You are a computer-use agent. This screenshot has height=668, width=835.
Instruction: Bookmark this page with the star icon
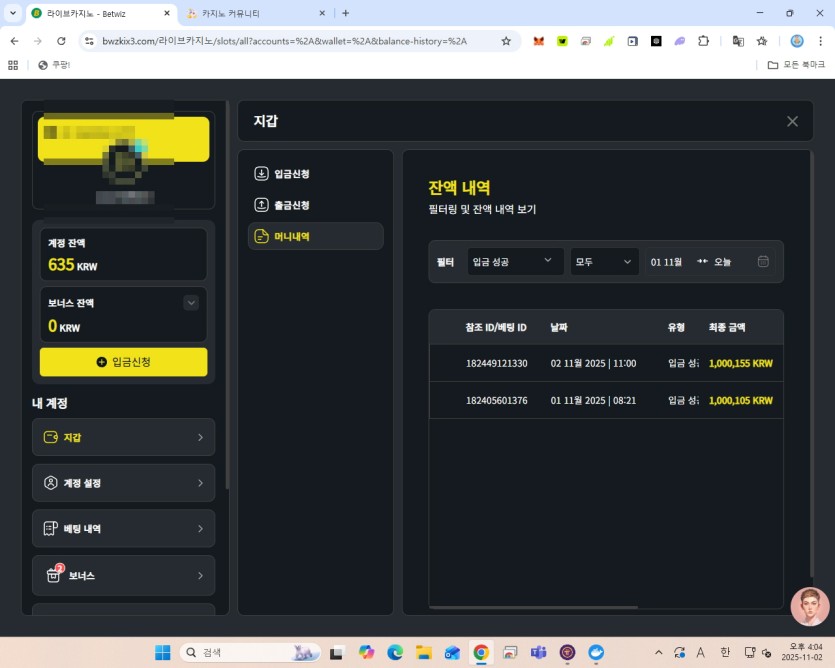pyautogui.click(x=506, y=41)
